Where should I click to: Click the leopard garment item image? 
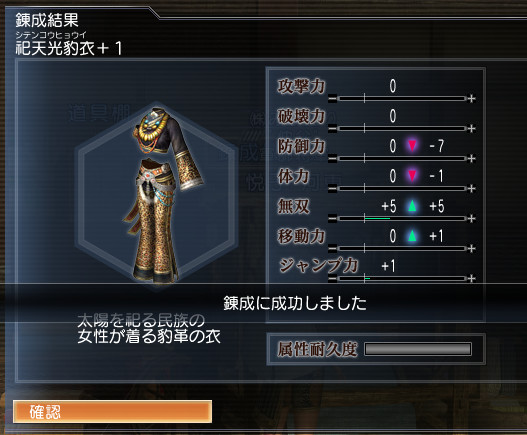165,195
